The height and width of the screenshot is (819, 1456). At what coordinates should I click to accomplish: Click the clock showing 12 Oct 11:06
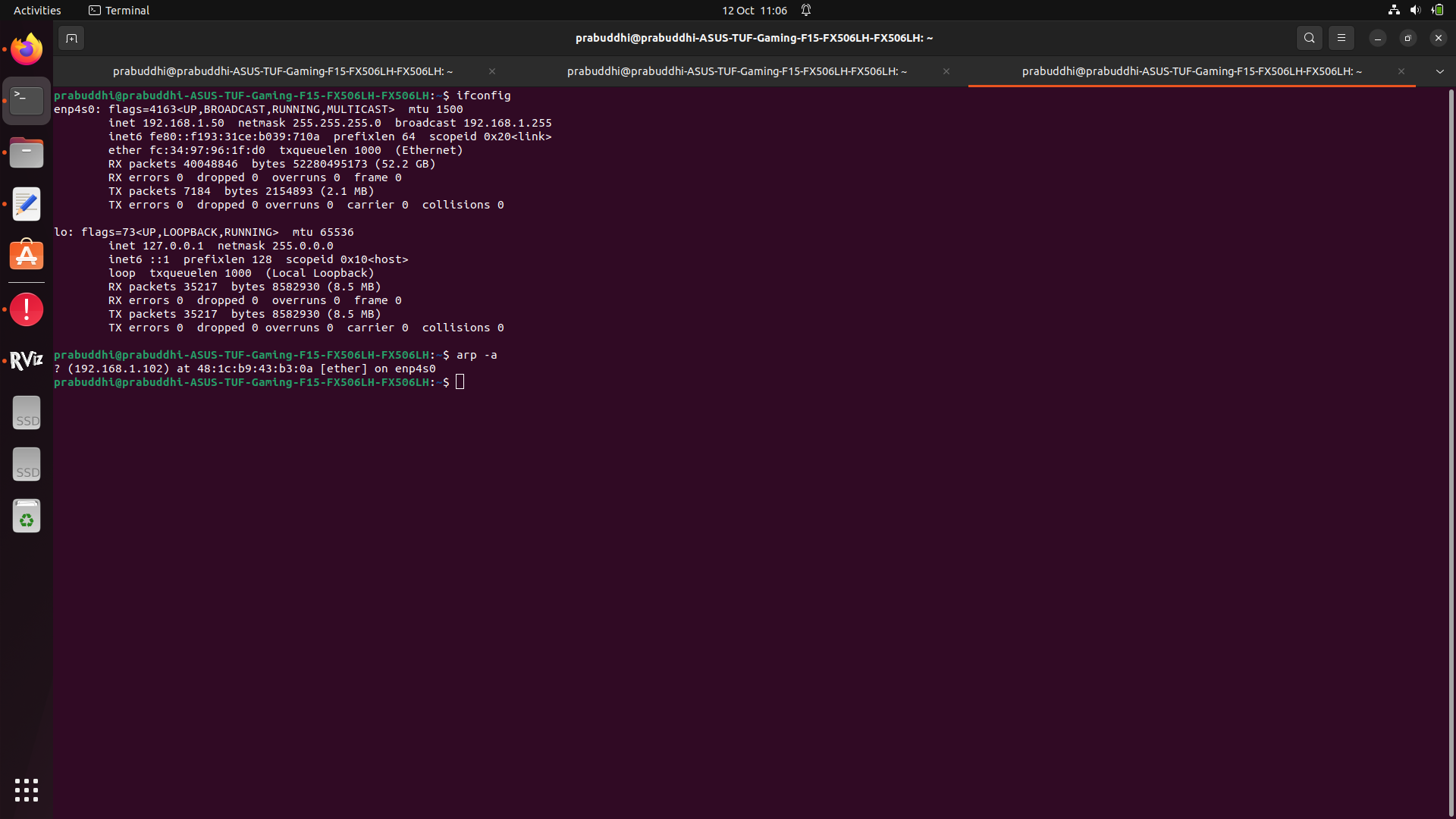[754, 10]
